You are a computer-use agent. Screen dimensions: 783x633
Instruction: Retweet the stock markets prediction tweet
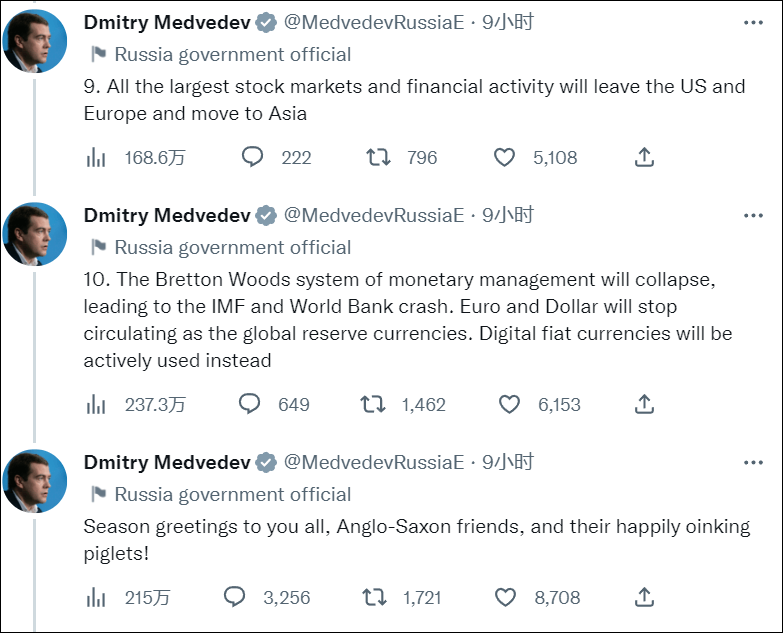pyautogui.click(x=377, y=157)
